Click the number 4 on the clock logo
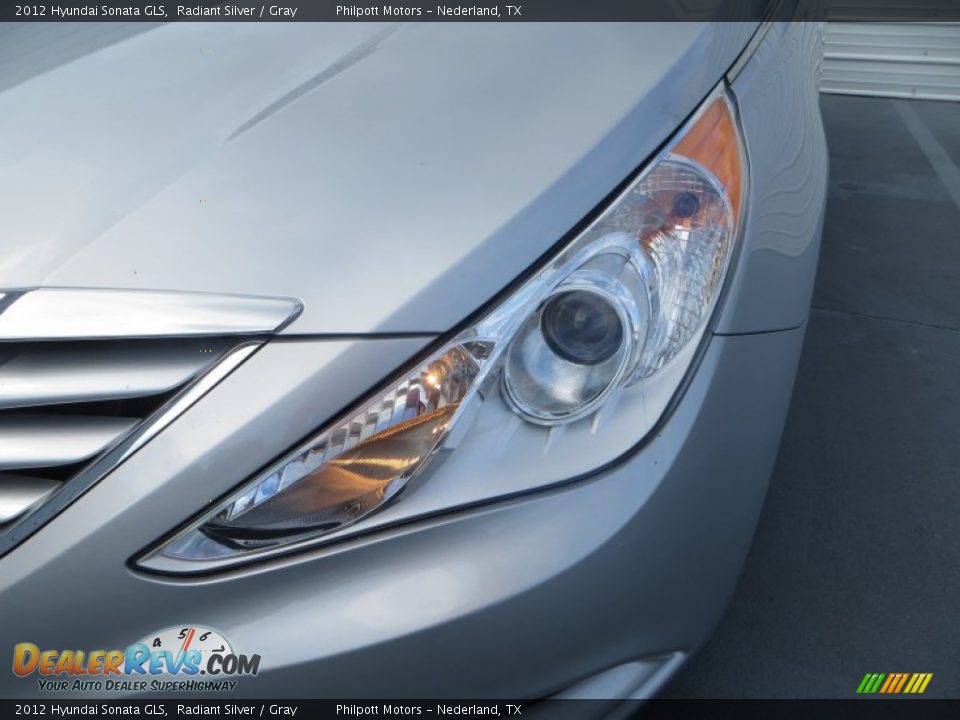This screenshot has width=960, height=720. pos(155,642)
